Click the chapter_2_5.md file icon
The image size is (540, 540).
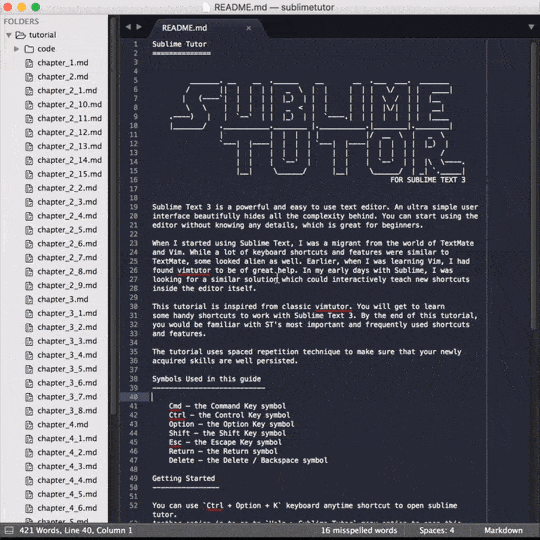click(x=29, y=230)
